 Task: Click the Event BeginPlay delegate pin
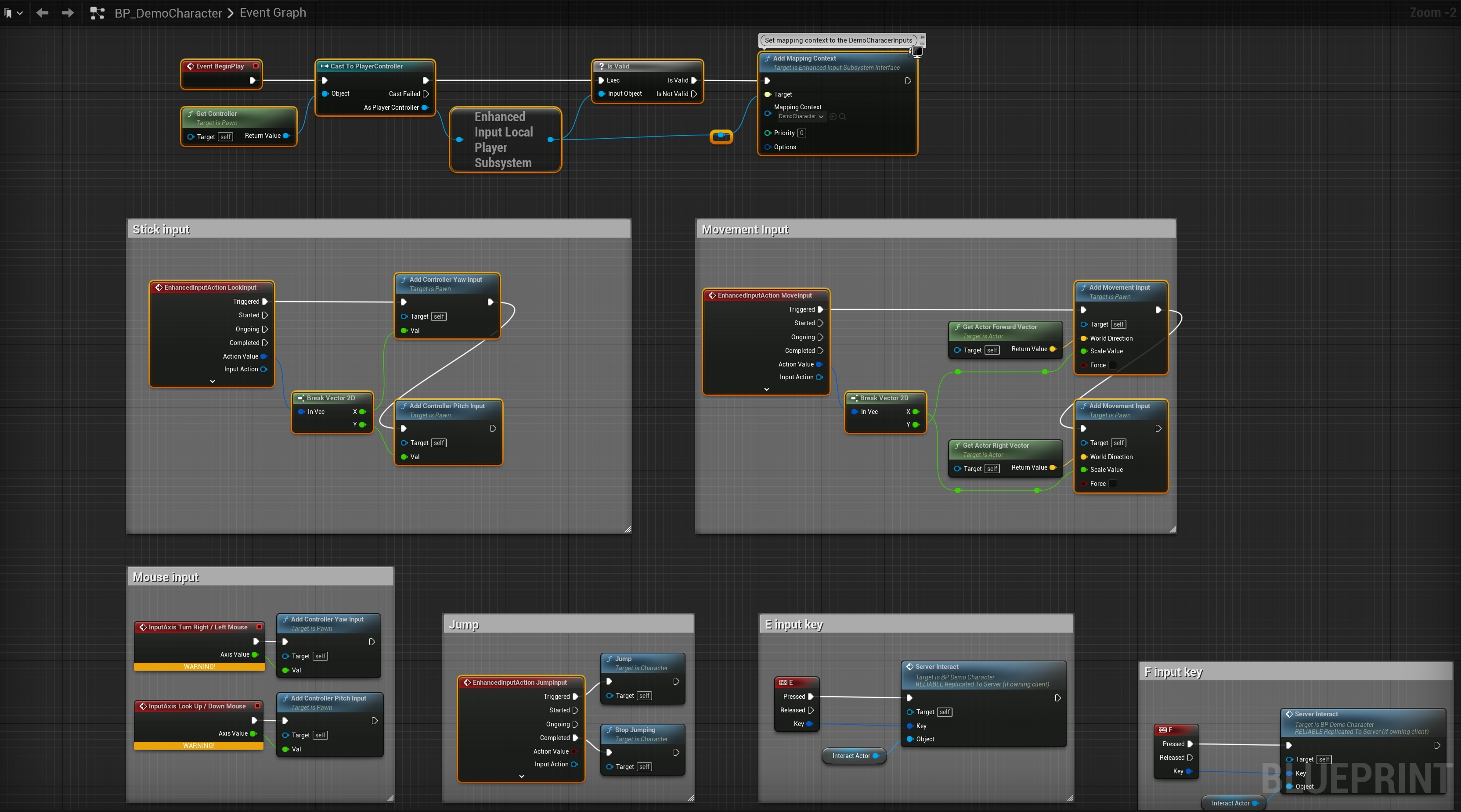click(x=256, y=66)
